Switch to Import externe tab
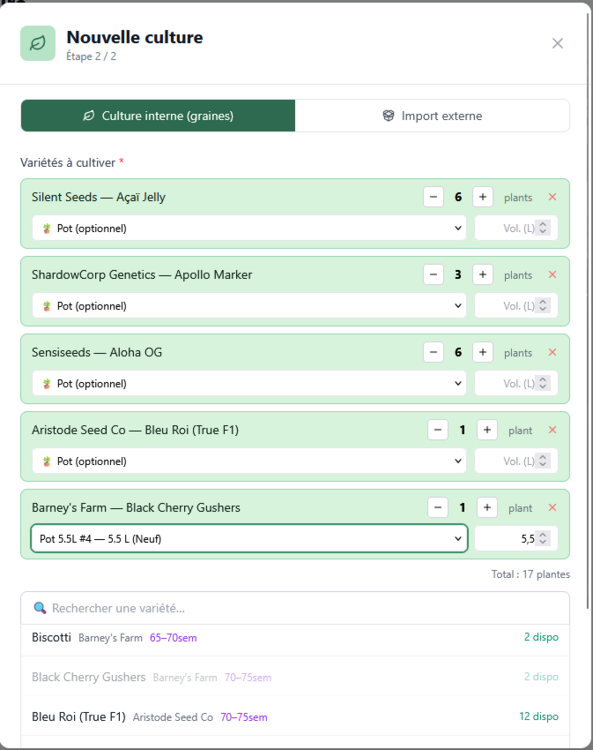Viewport: 593px width, 750px height. pyautogui.click(x=432, y=116)
